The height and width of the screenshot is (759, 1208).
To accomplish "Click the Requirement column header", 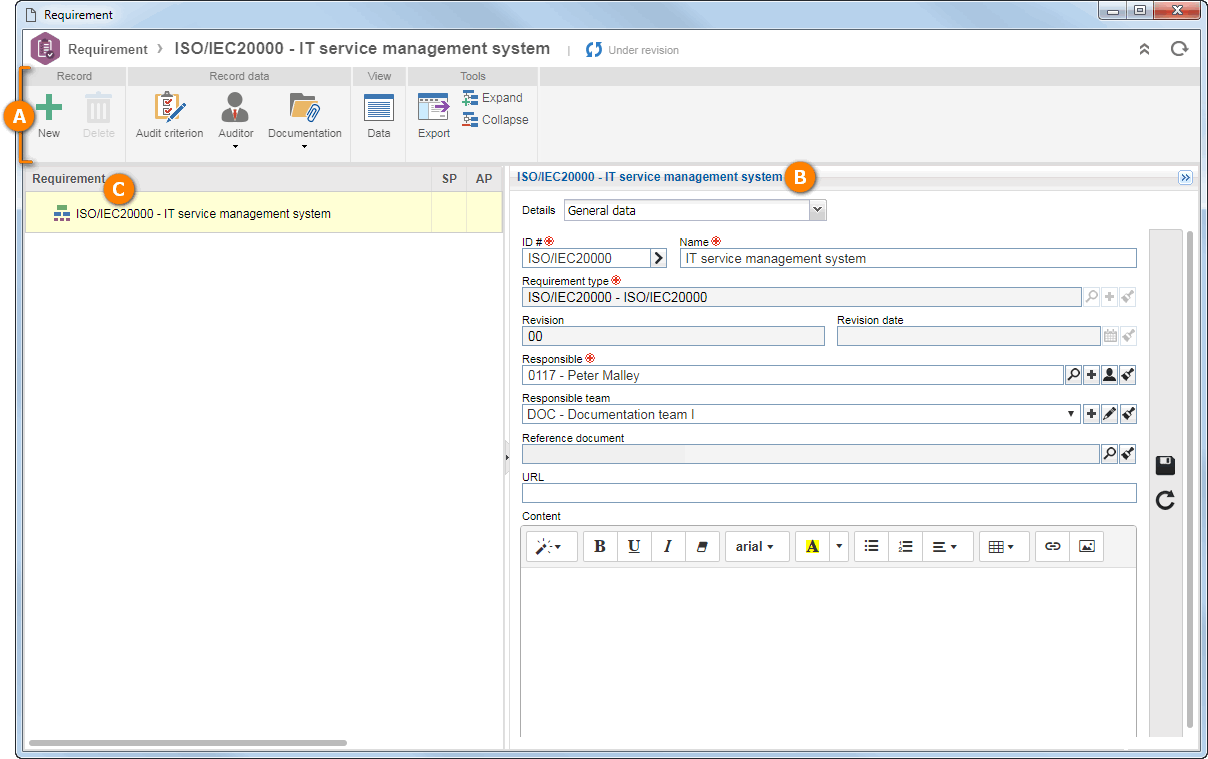I will click(x=228, y=179).
